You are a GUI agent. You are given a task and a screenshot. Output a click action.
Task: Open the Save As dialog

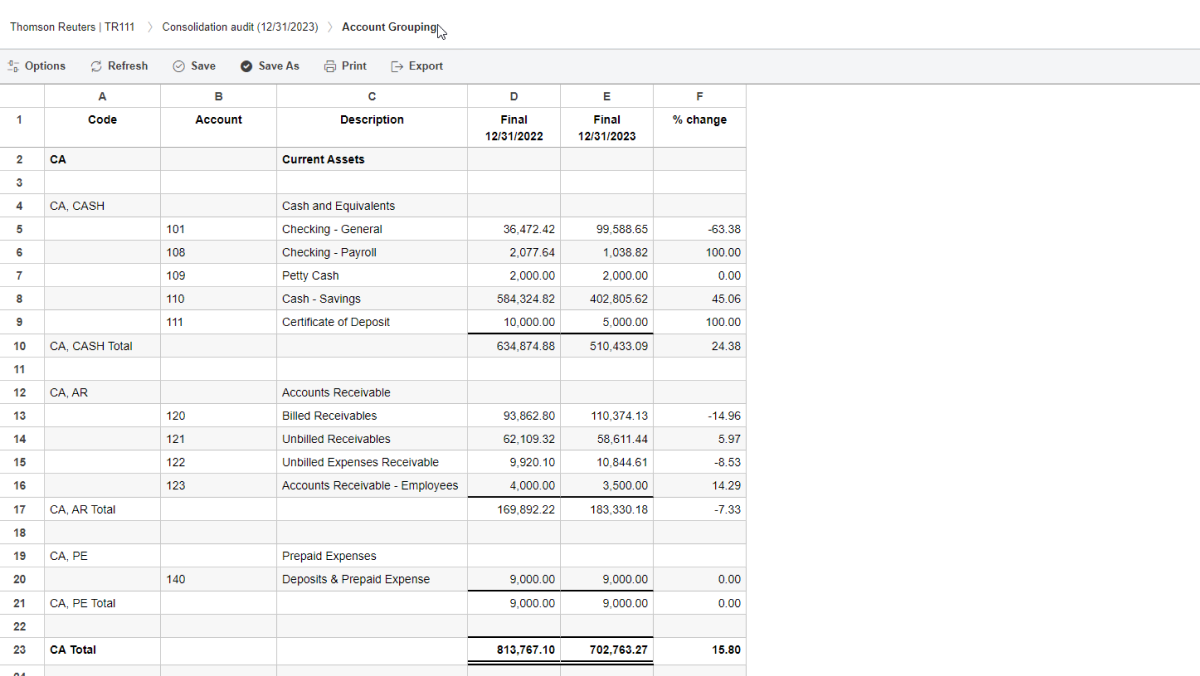(x=269, y=65)
